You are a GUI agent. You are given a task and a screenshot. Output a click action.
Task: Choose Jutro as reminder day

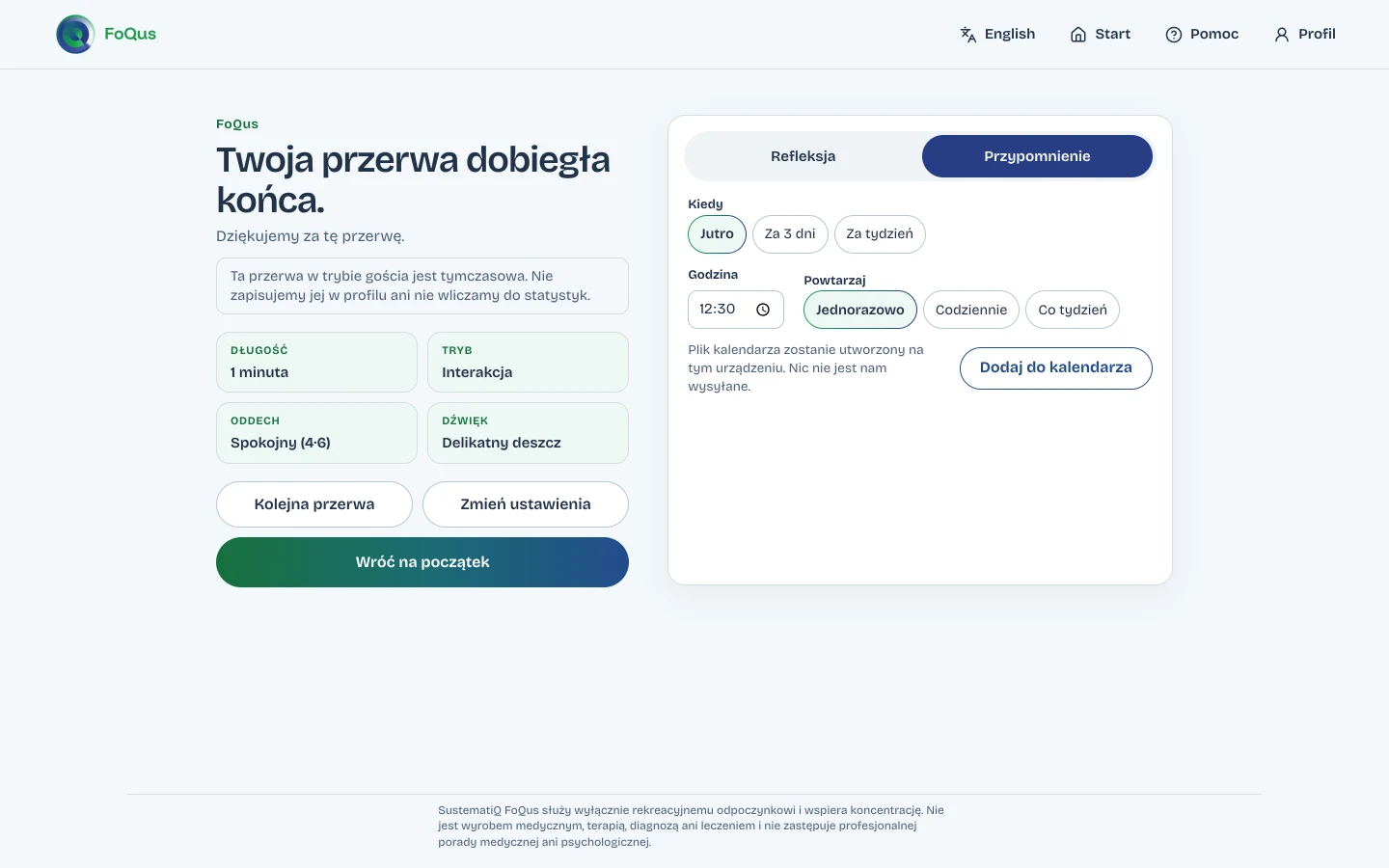click(x=717, y=234)
